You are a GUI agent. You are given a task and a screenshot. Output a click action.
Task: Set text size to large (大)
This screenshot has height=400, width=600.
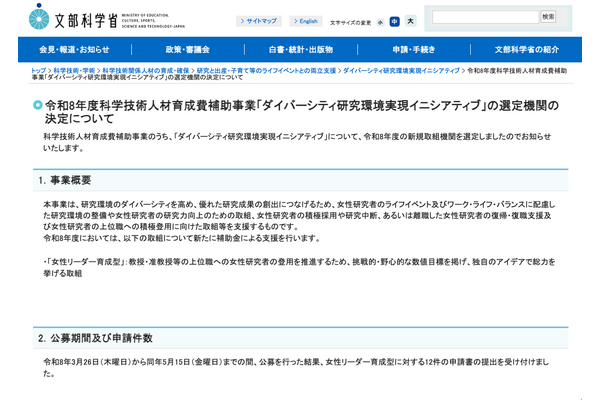pyautogui.click(x=410, y=21)
